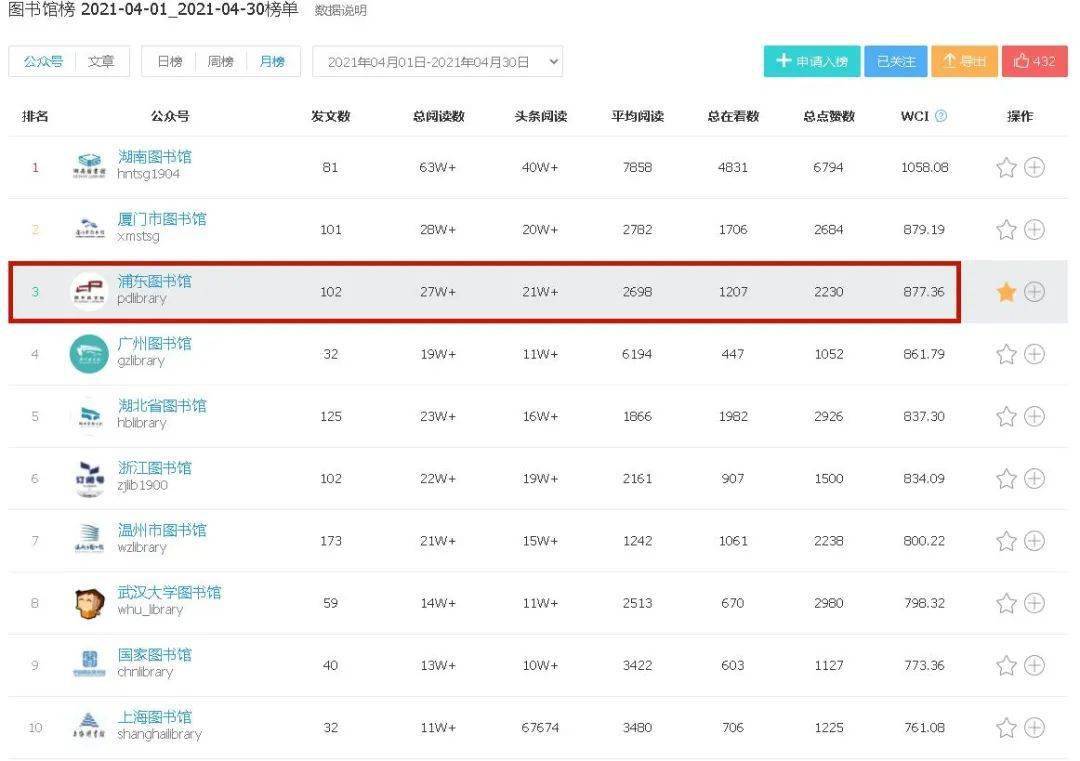Click plus icon in 广州图书馆 row
Viewport: 1080px width, 761px height.
tap(1034, 354)
